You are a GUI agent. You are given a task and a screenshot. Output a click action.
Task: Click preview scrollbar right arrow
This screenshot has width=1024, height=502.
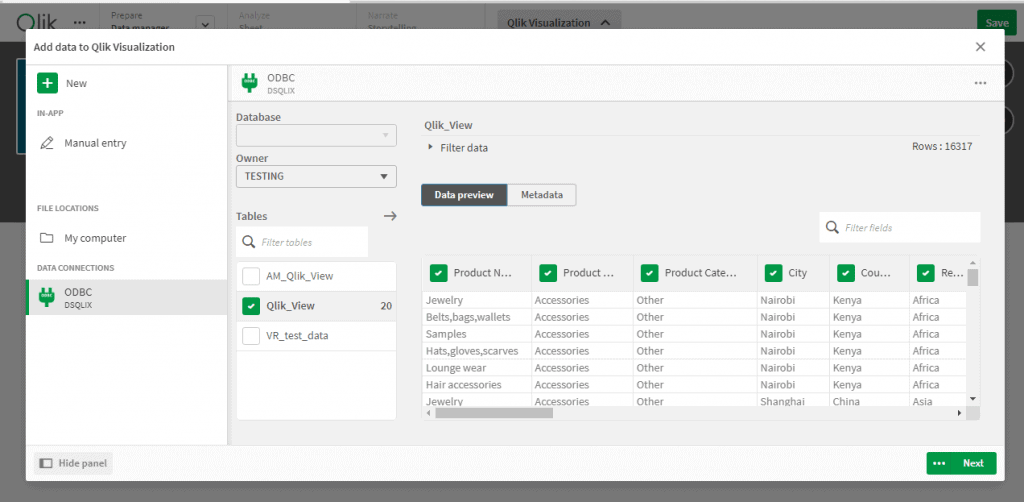tap(960, 413)
